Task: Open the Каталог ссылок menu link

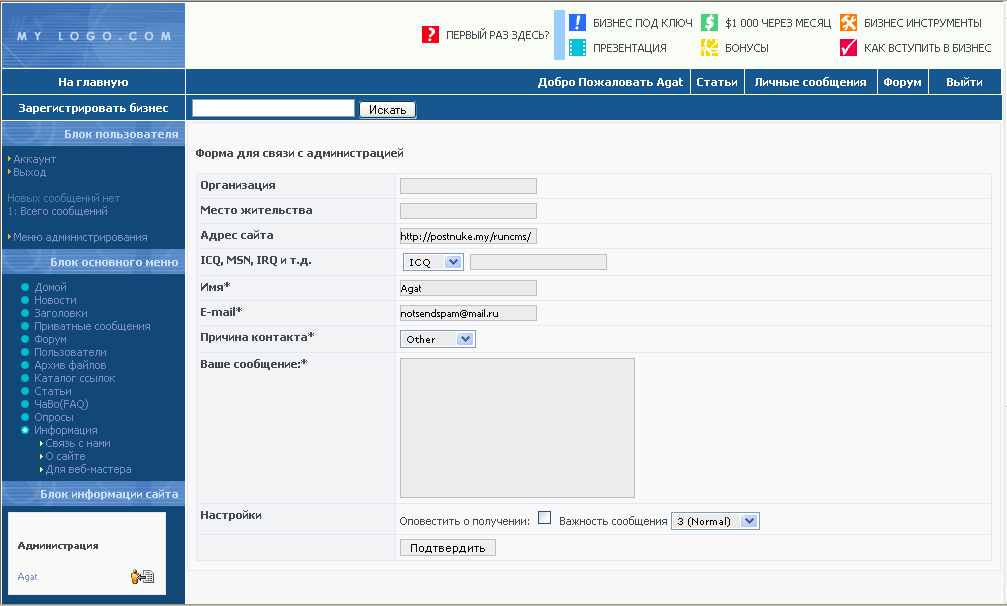Action: (x=74, y=378)
